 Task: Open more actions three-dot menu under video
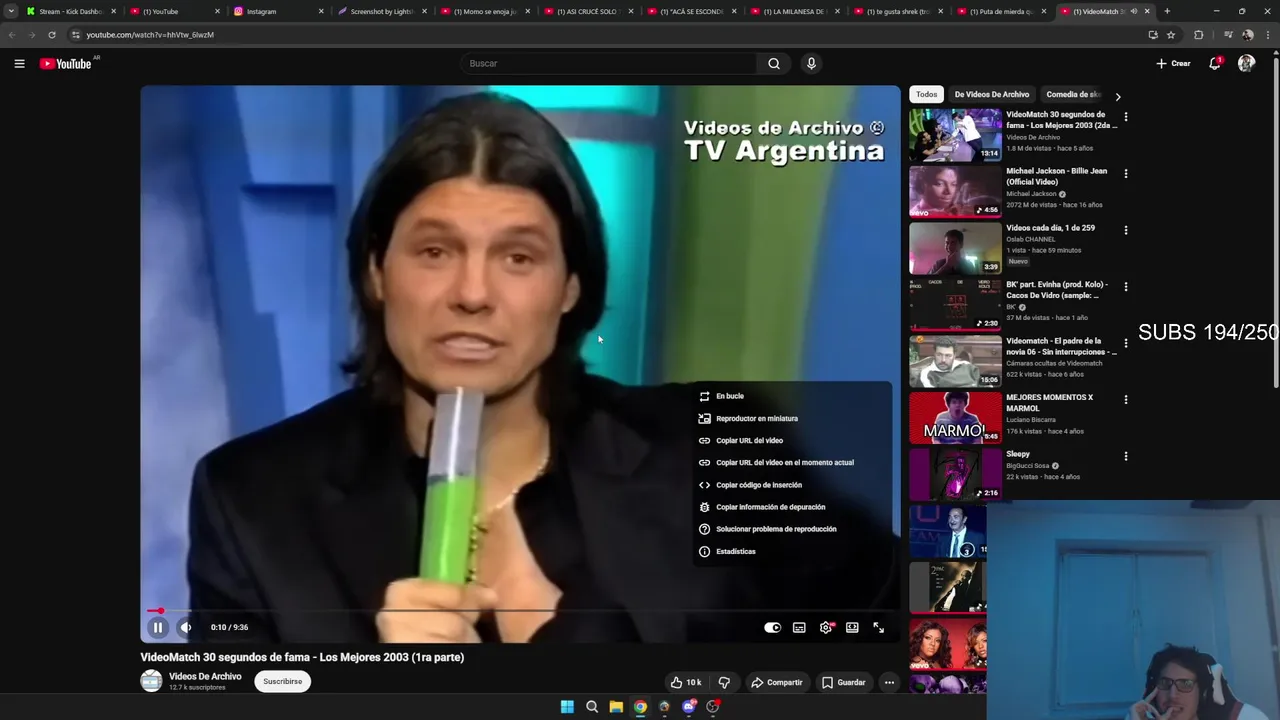[889, 682]
